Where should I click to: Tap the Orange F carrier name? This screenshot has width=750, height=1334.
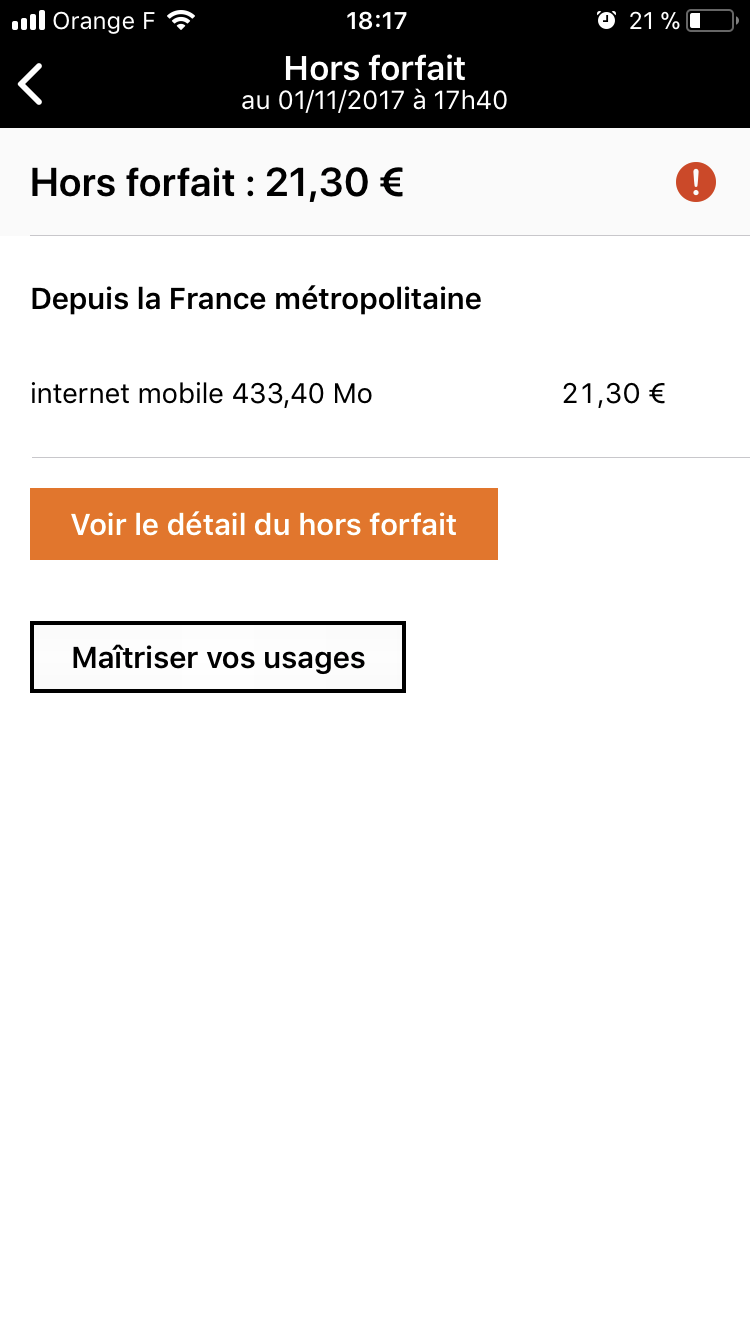104,21
